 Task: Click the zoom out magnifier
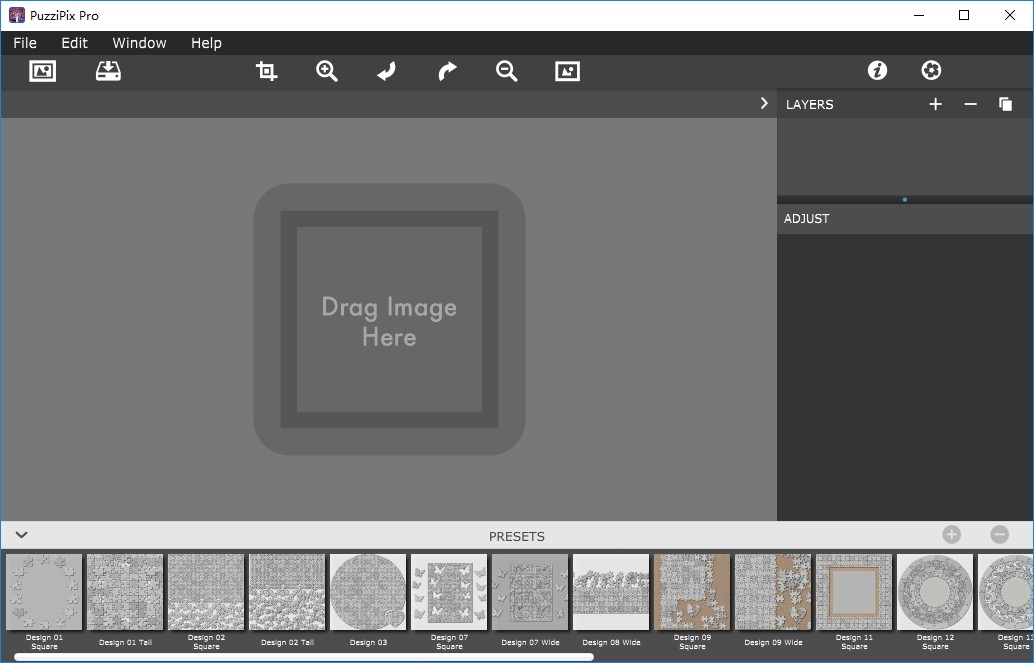[506, 71]
